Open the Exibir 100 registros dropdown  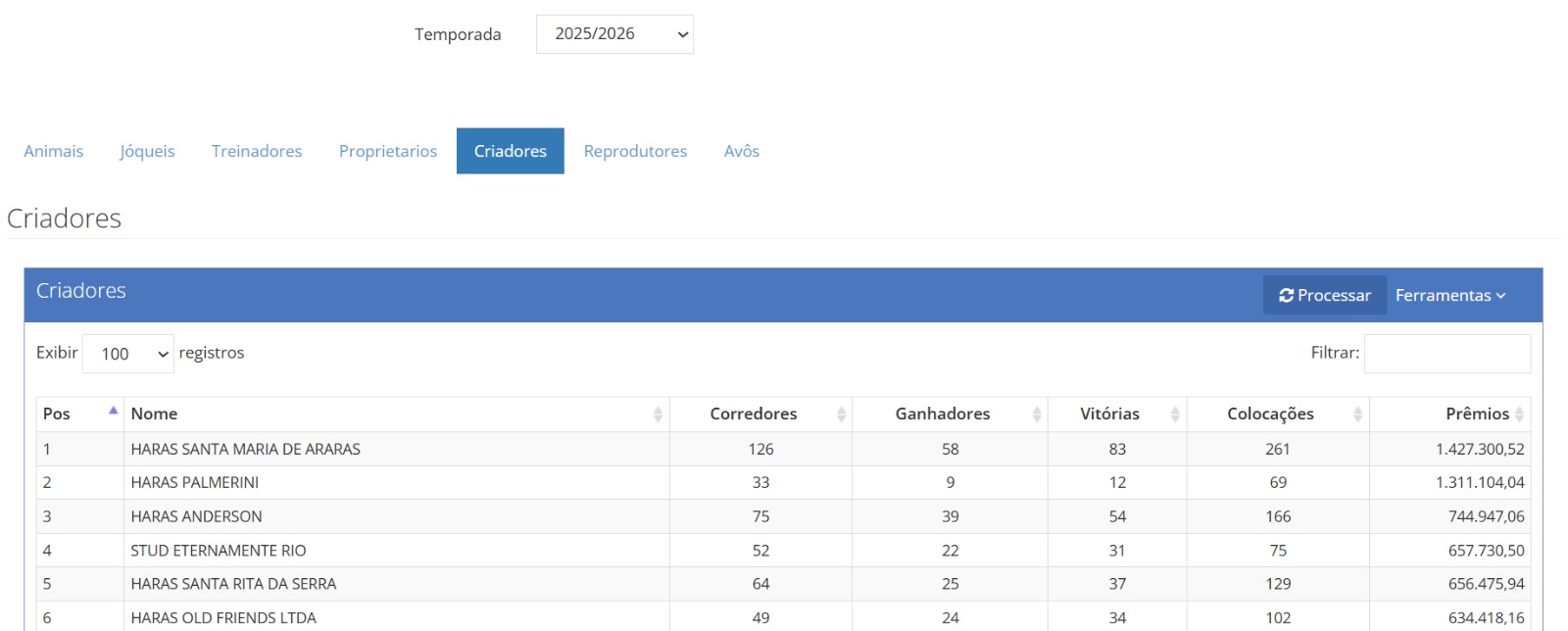[x=128, y=354]
